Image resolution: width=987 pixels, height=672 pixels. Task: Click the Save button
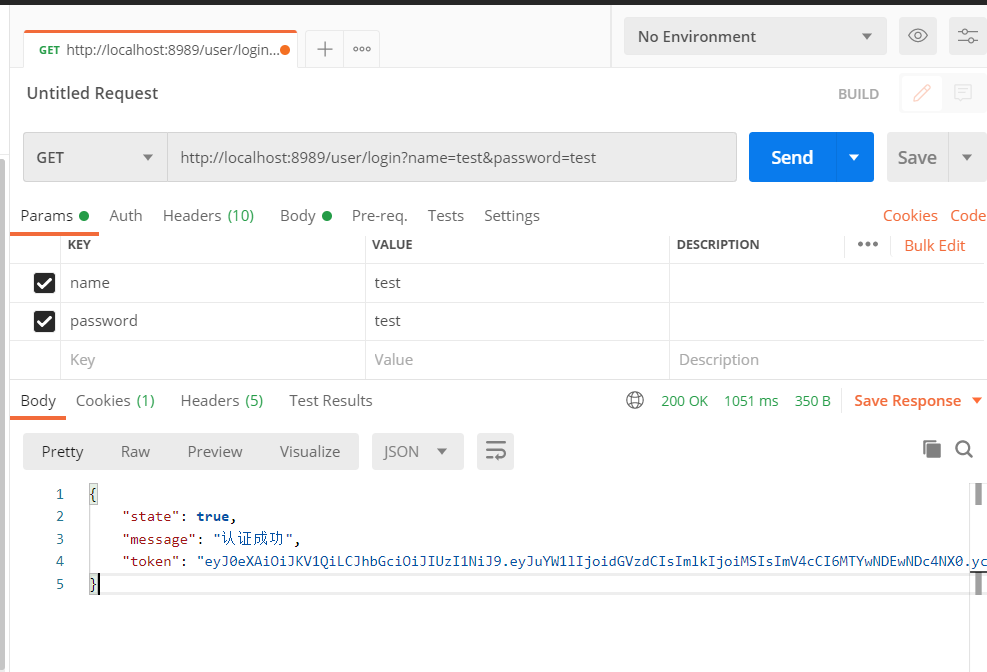917,157
